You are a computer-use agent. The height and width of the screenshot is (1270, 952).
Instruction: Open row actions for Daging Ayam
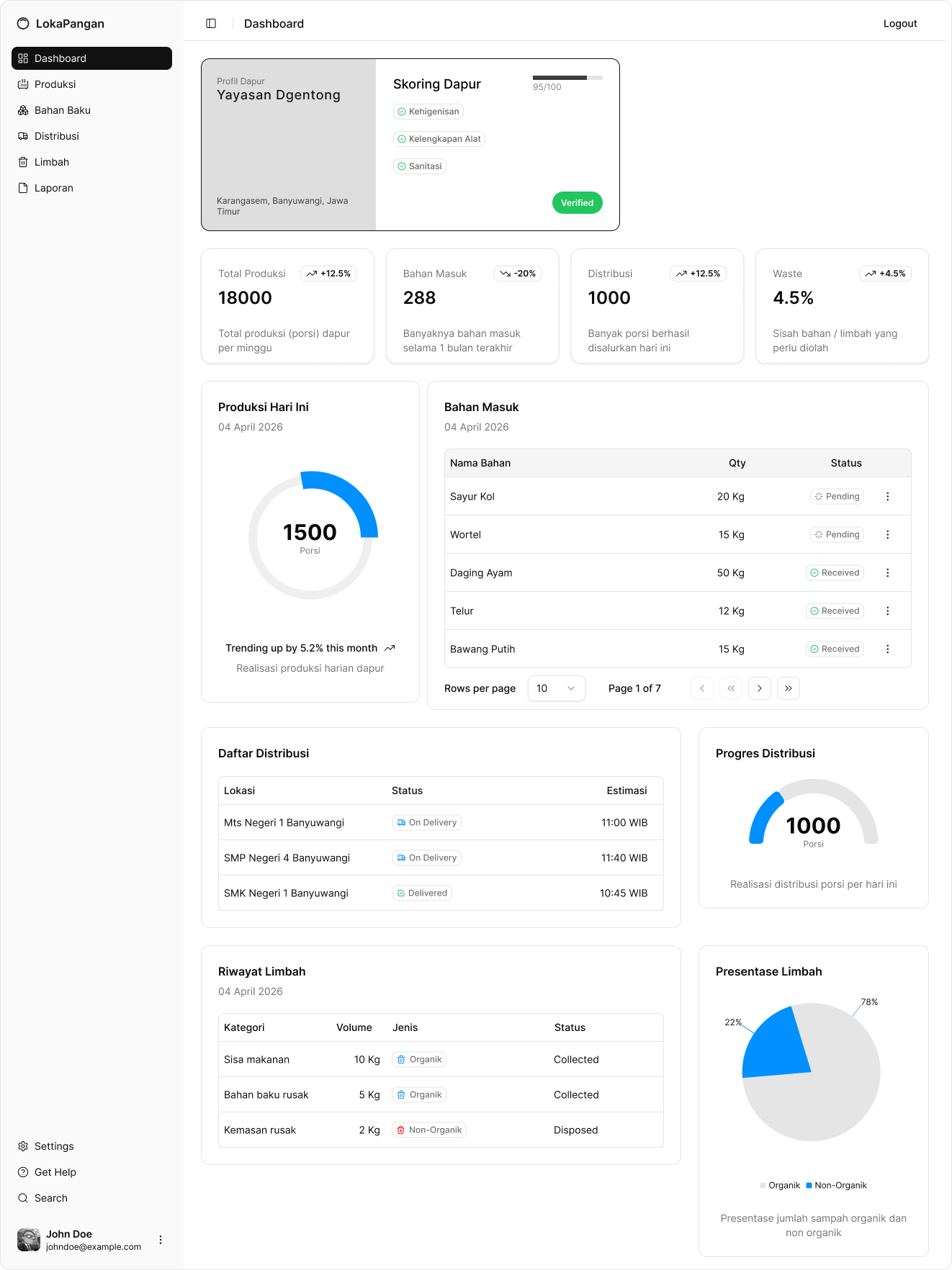(x=887, y=573)
